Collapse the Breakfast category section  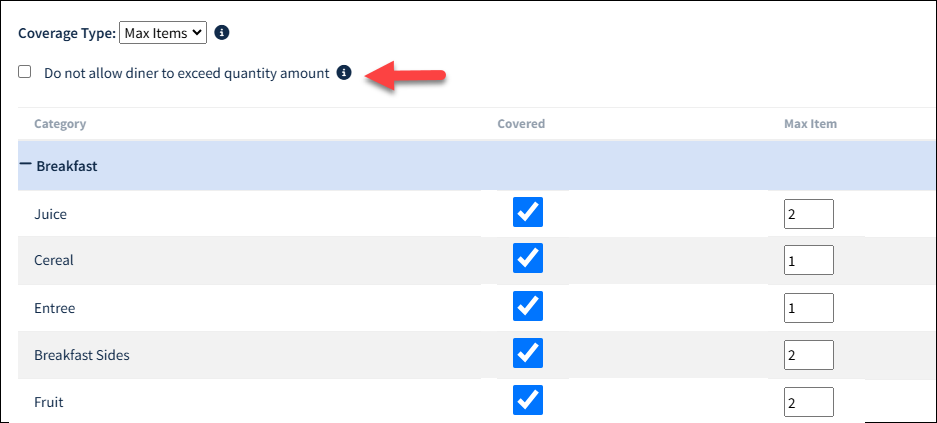(x=25, y=163)
